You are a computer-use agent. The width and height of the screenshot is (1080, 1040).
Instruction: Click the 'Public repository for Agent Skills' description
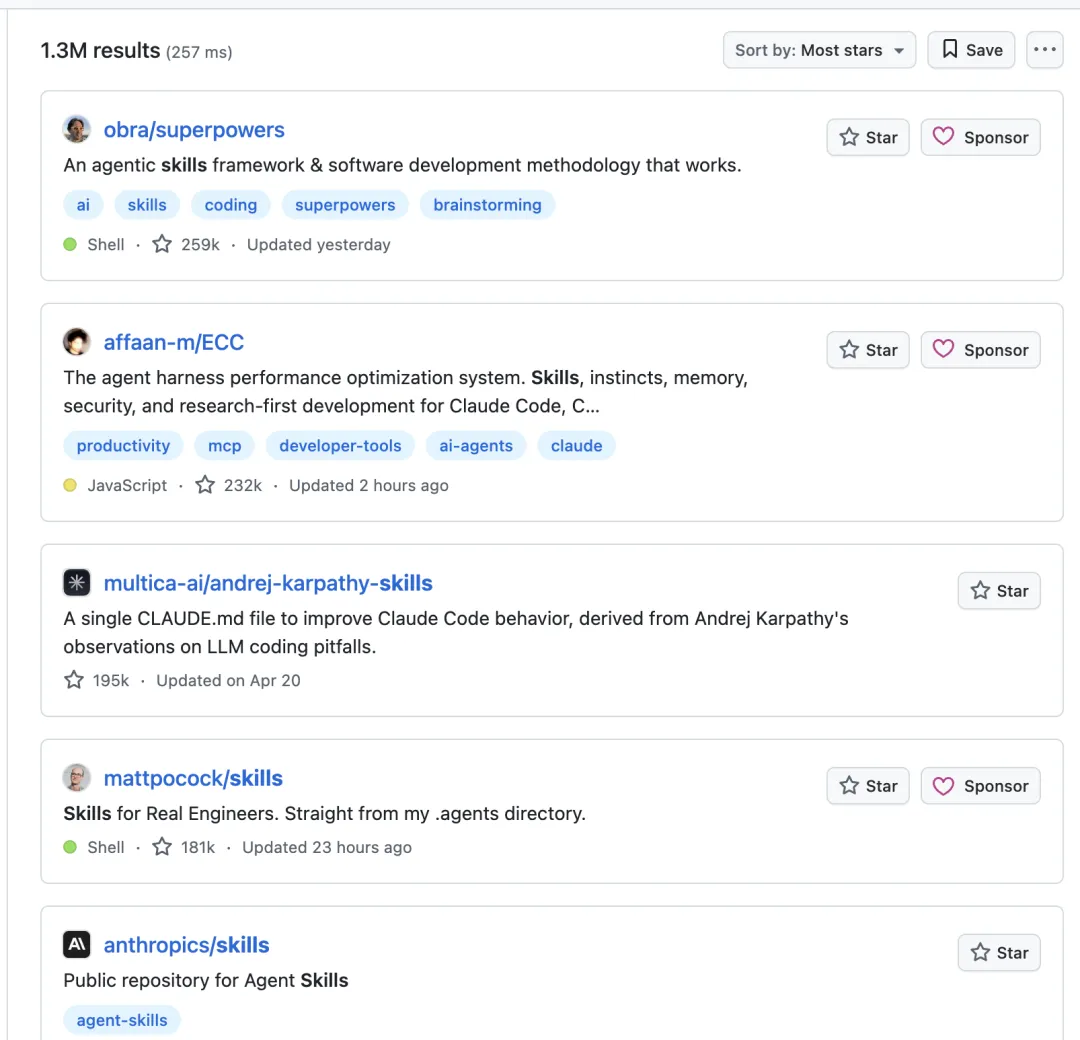(x=206, y=980)
